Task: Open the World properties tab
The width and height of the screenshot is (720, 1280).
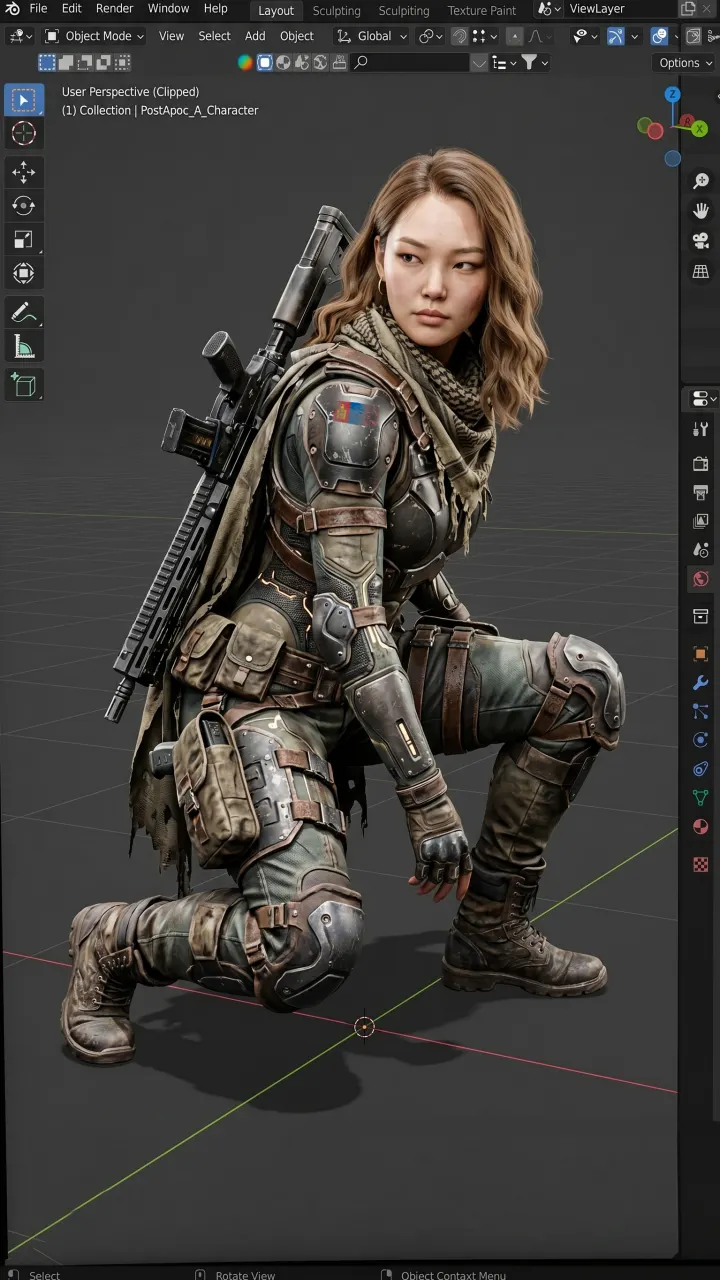Action: [x=701, y=579]
